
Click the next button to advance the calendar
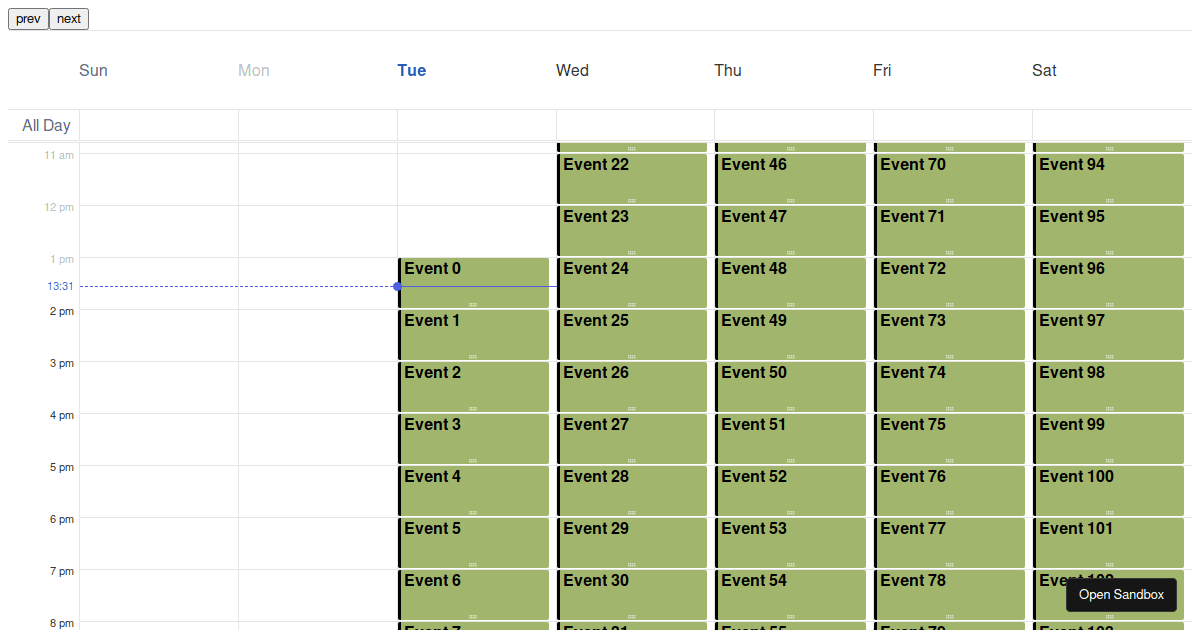[x=67, y=18]
